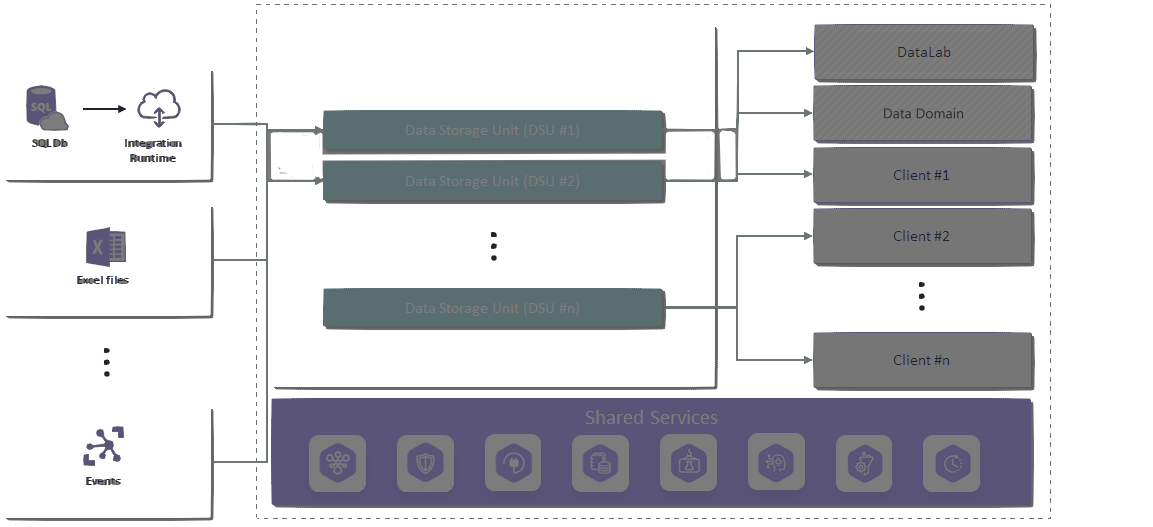Click the Data Storage Unit (DSU #2) box

pos(493,181)
